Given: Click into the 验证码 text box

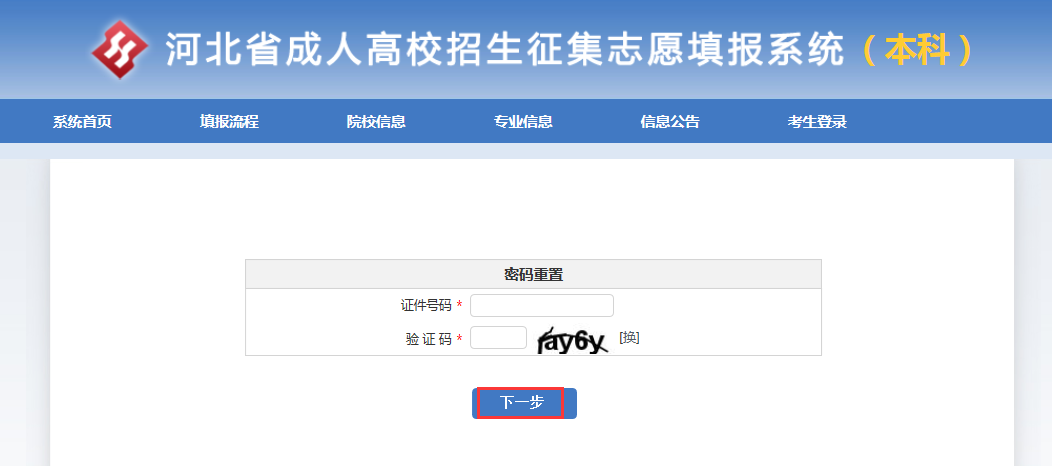Looking at the screenshot, I should pos(498,338).
